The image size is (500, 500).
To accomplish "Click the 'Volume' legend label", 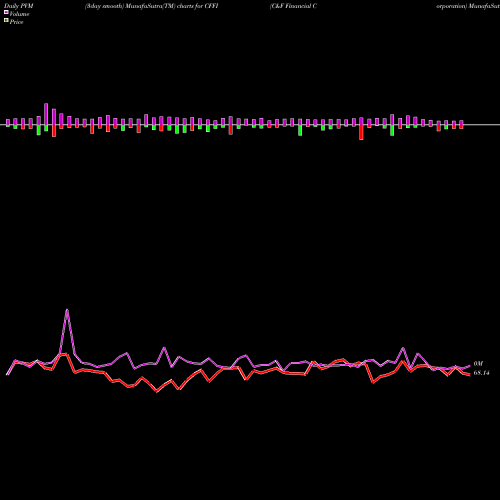I will point(19,14).
